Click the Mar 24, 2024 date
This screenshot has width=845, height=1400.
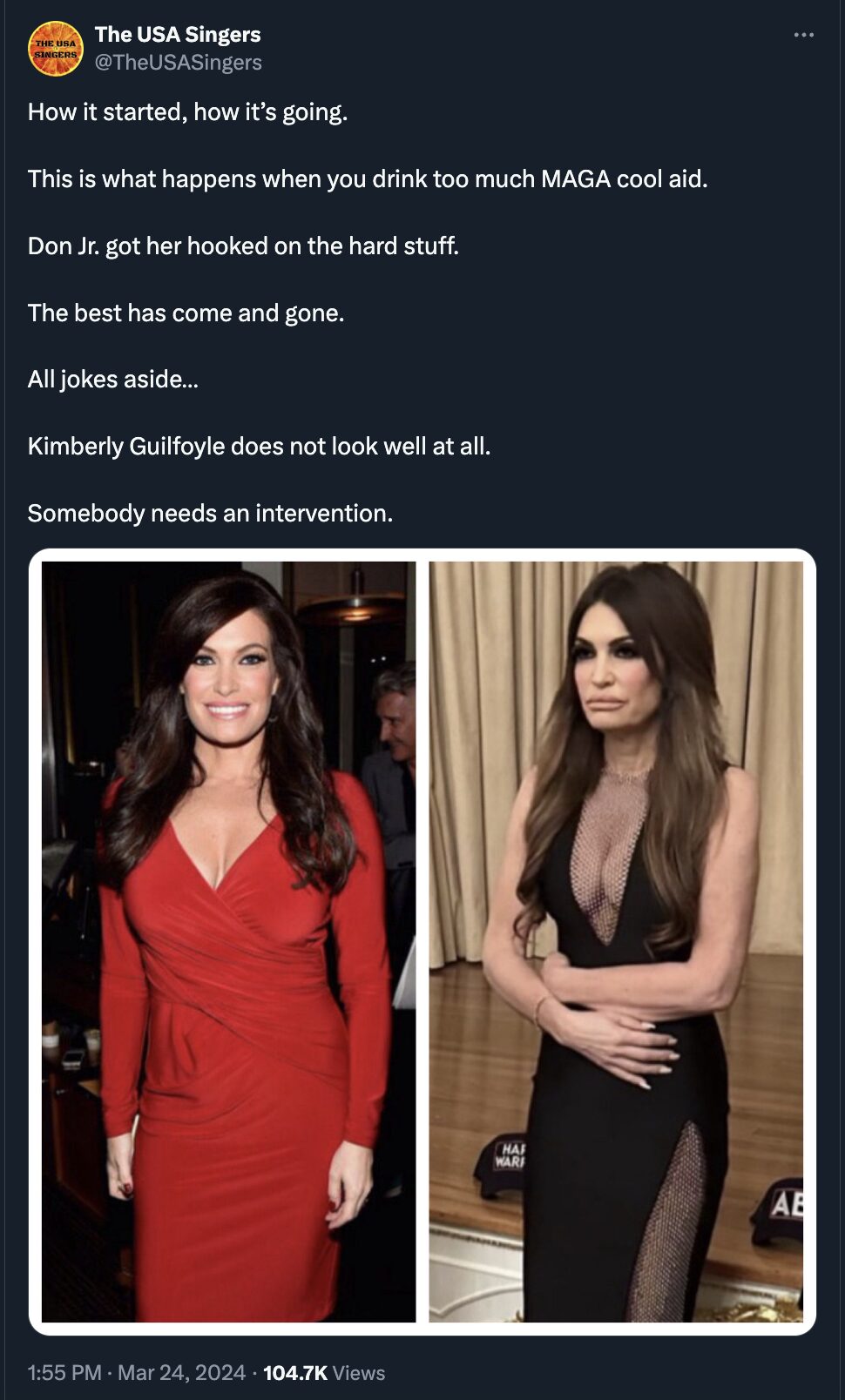[181, 1373]
